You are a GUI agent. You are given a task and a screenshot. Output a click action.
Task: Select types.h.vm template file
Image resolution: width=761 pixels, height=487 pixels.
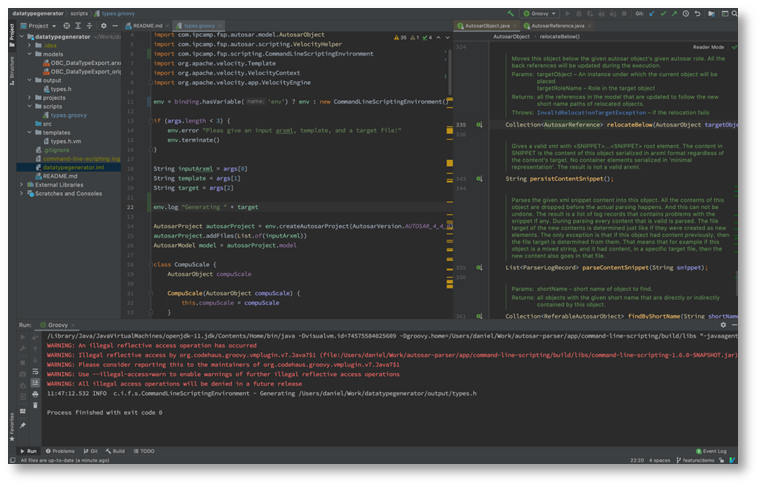(62, 141)
